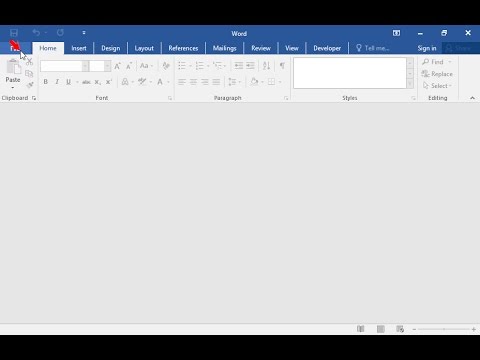This screenshot has width=480, height=360.
Task: Toggle Show paragraph marks pilcrow
Action: pyautogui.click(x=282, y=66)
